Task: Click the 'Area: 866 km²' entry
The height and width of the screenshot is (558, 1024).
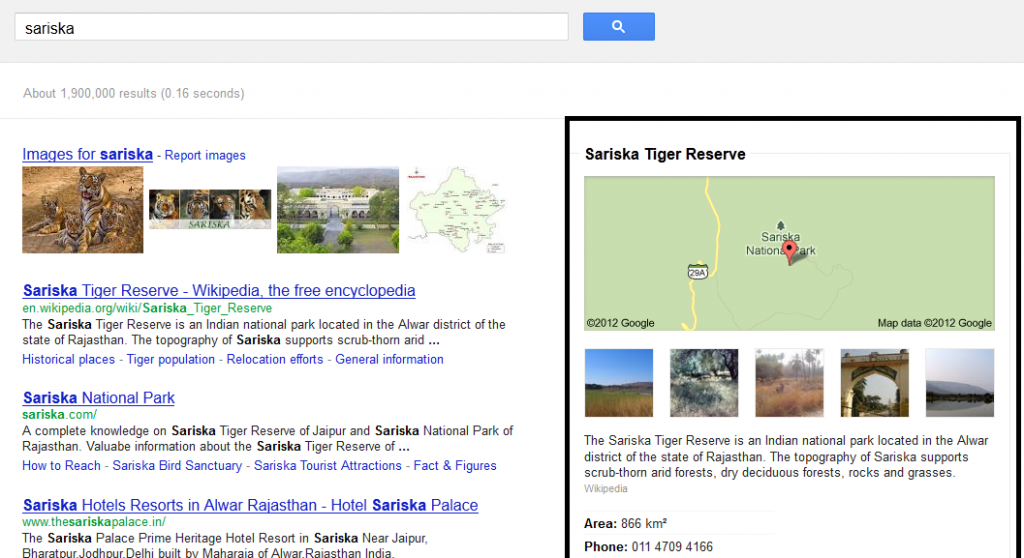Action: (x=625, y=523)
